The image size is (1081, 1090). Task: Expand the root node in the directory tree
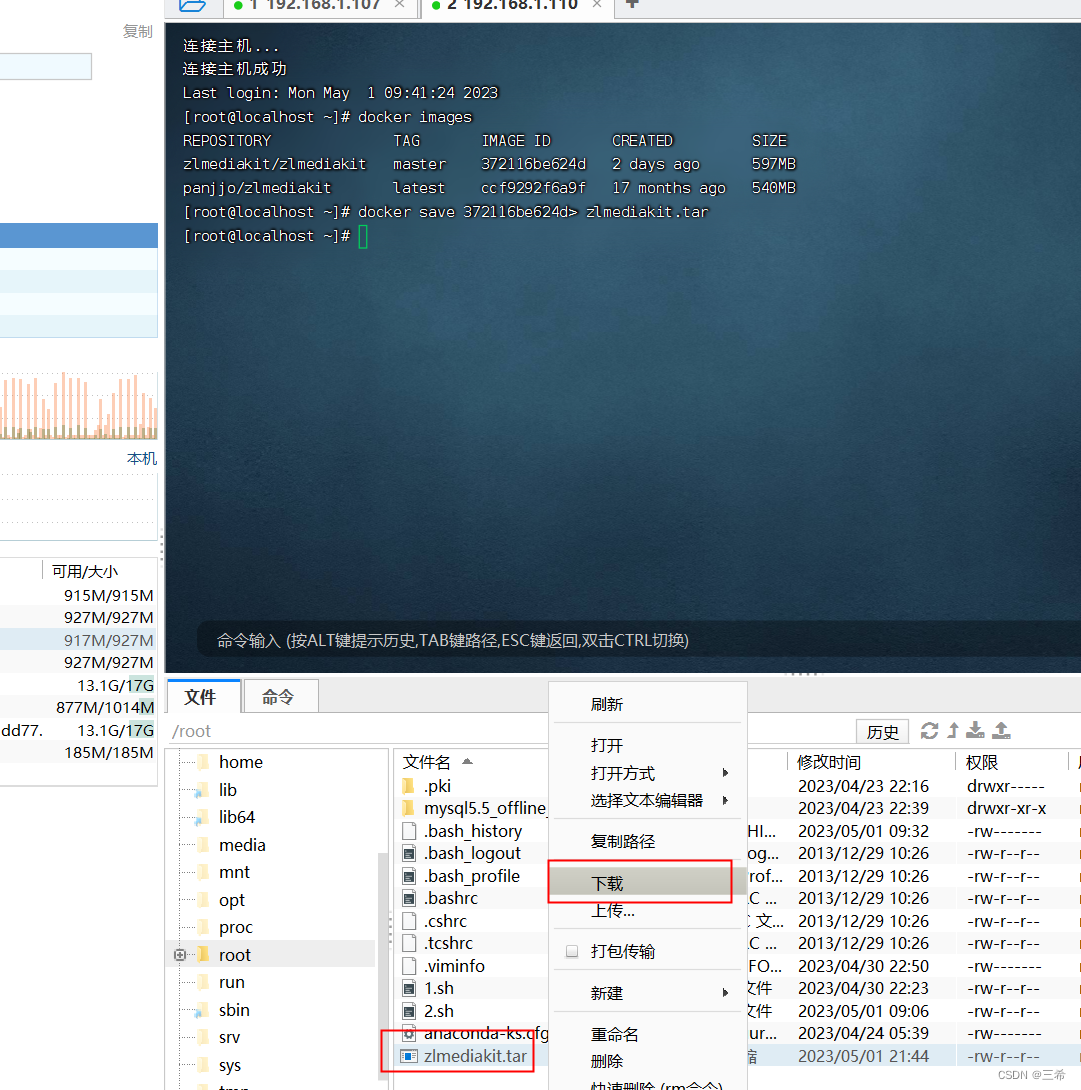(x=180, y=954)
